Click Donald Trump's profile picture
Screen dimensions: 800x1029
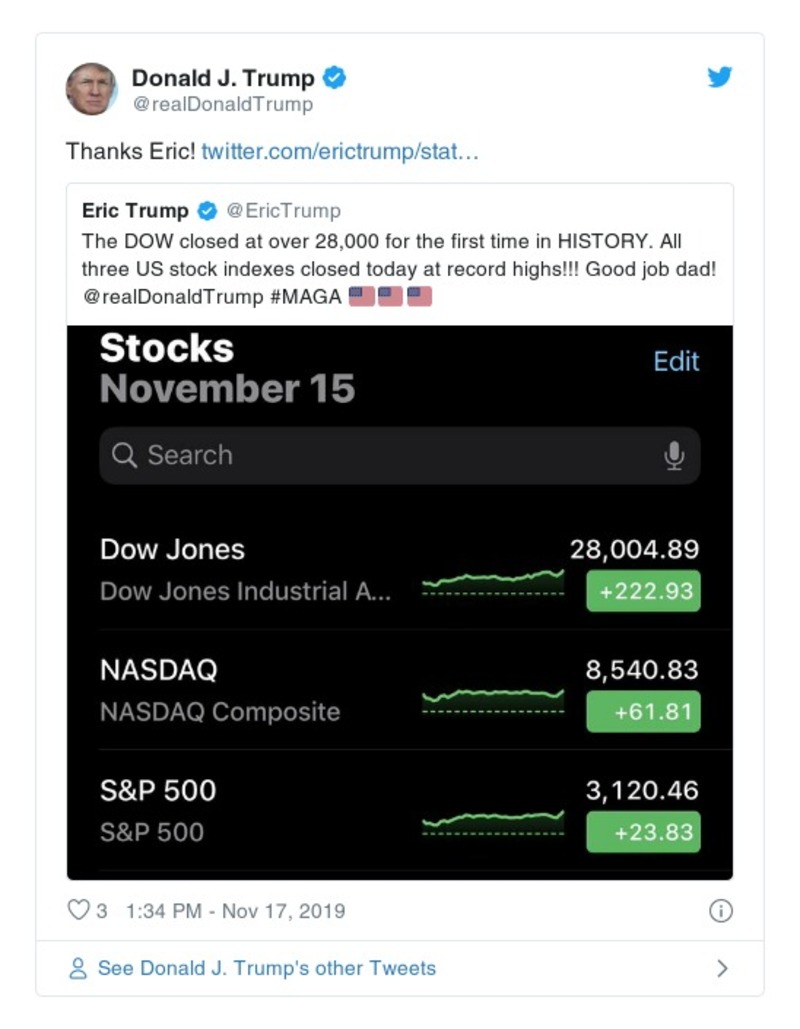(x=94, y=86)
